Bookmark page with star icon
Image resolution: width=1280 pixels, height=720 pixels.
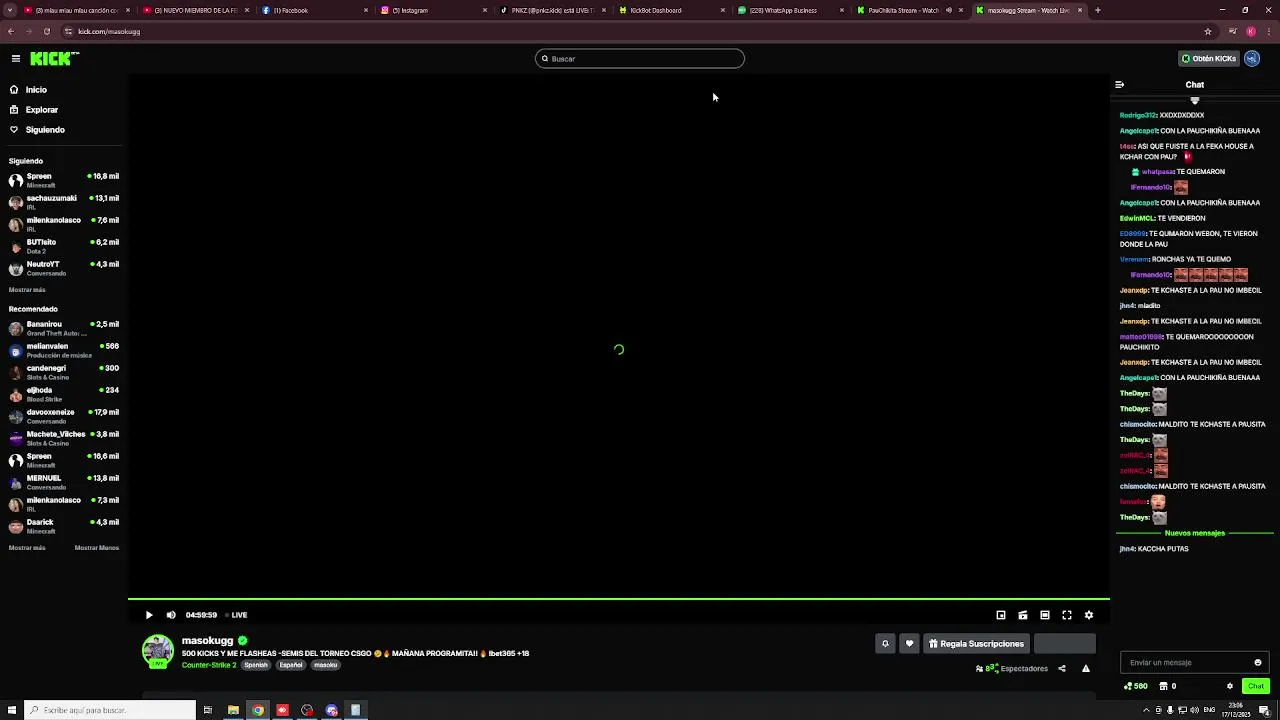[1208, 31]
